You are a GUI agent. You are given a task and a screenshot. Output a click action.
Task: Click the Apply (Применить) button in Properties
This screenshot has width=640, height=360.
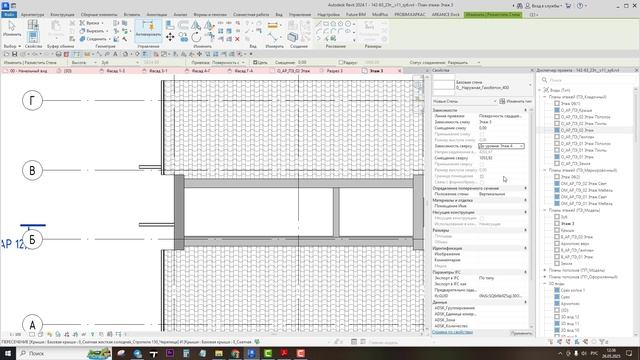click(x=521, y=333)
